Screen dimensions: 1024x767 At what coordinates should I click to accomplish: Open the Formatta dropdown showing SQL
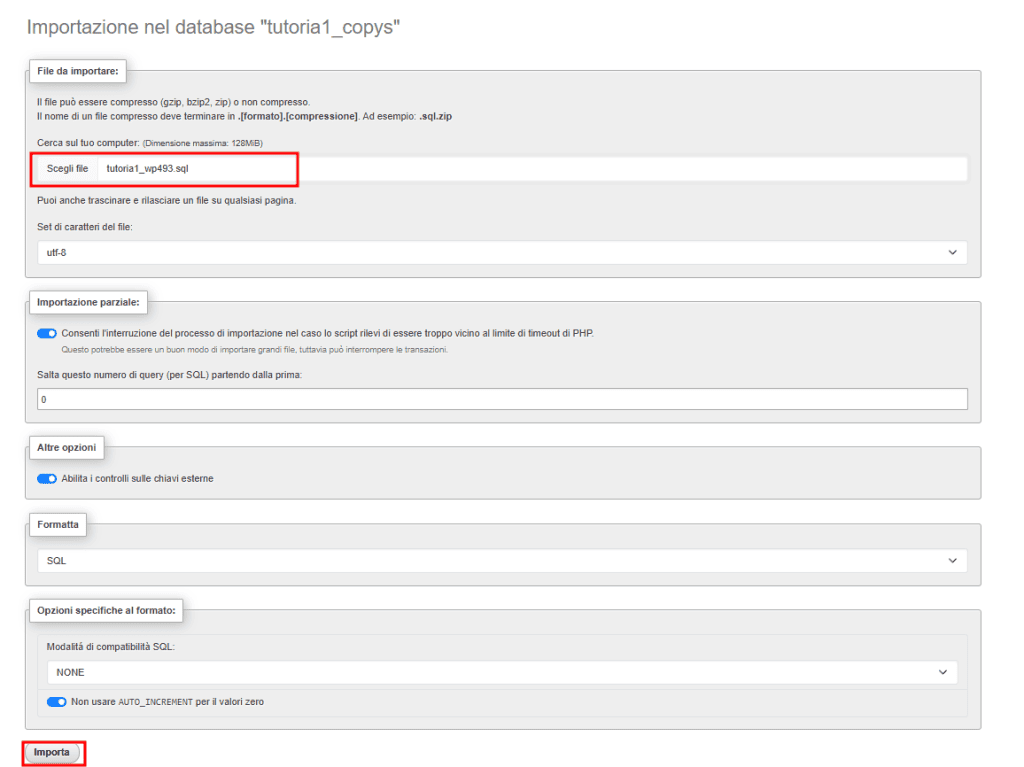pos(500,560)
